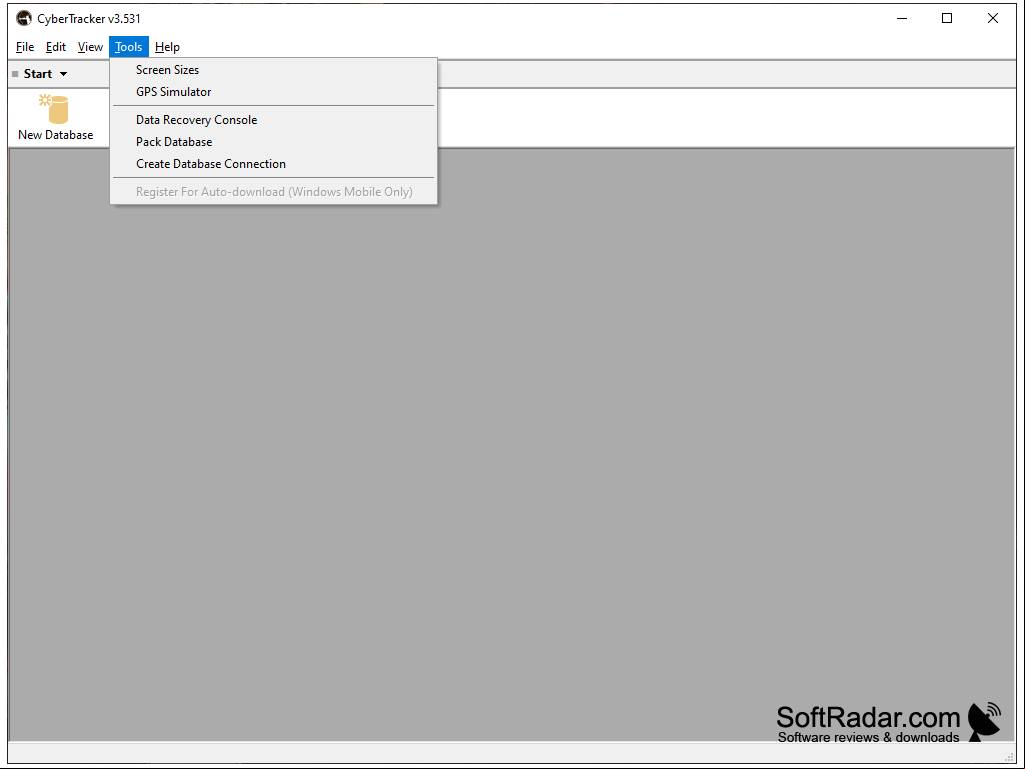Select Pack Database menu entry
1025x769 pixels.
(x=273, y=142)
